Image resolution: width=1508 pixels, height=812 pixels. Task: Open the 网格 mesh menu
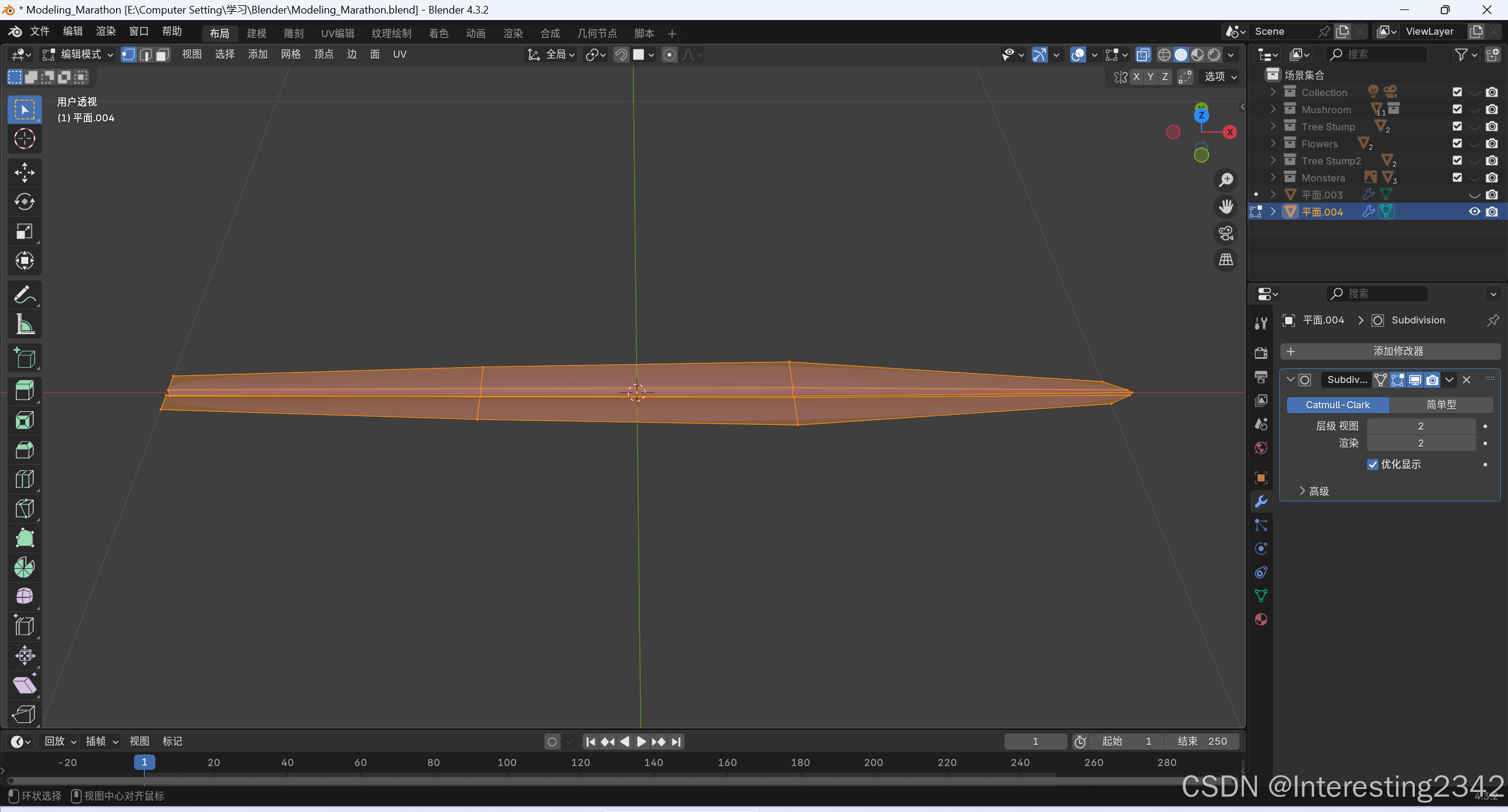[291, 54]
